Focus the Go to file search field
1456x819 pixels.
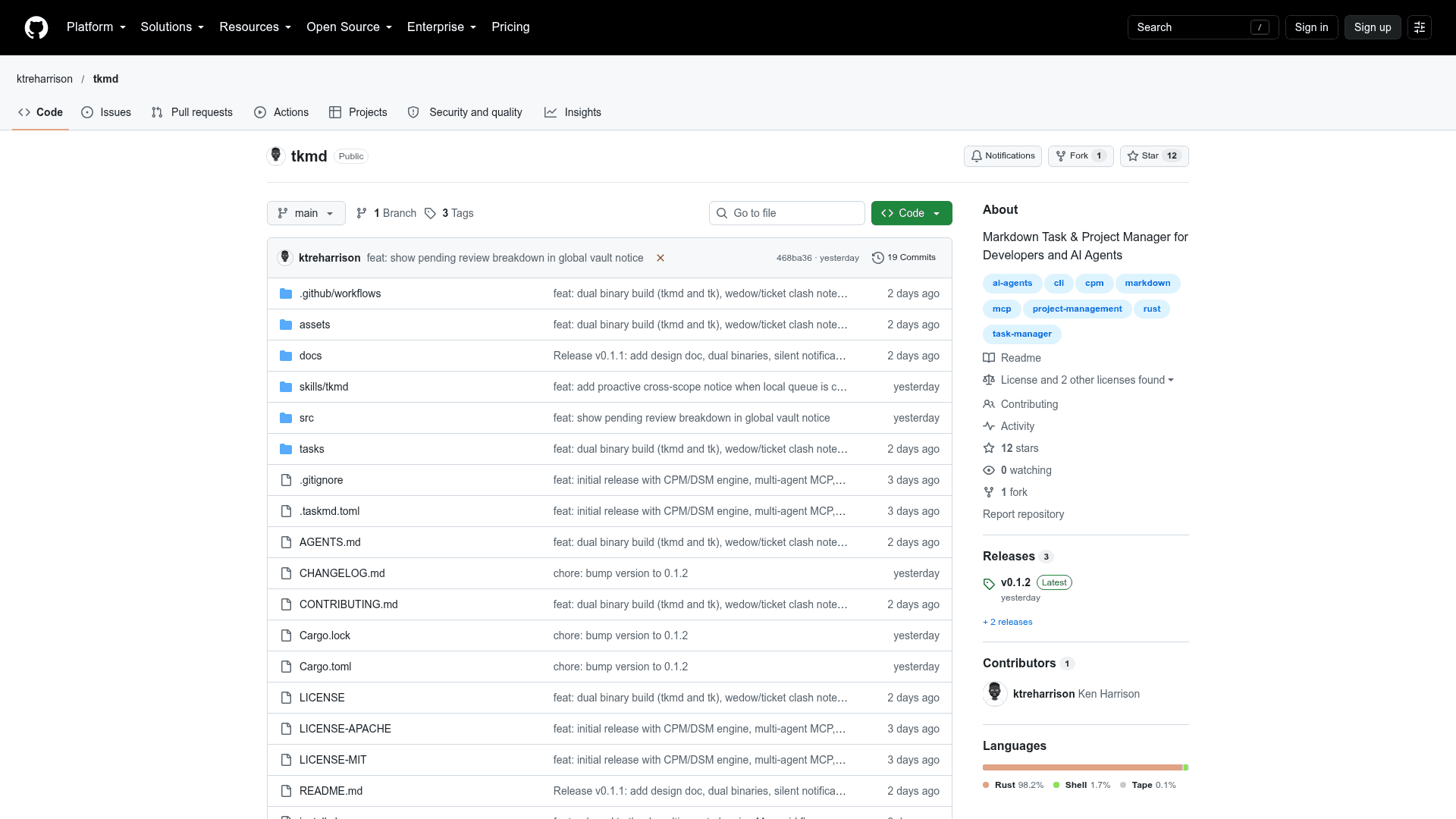(787, 213)
